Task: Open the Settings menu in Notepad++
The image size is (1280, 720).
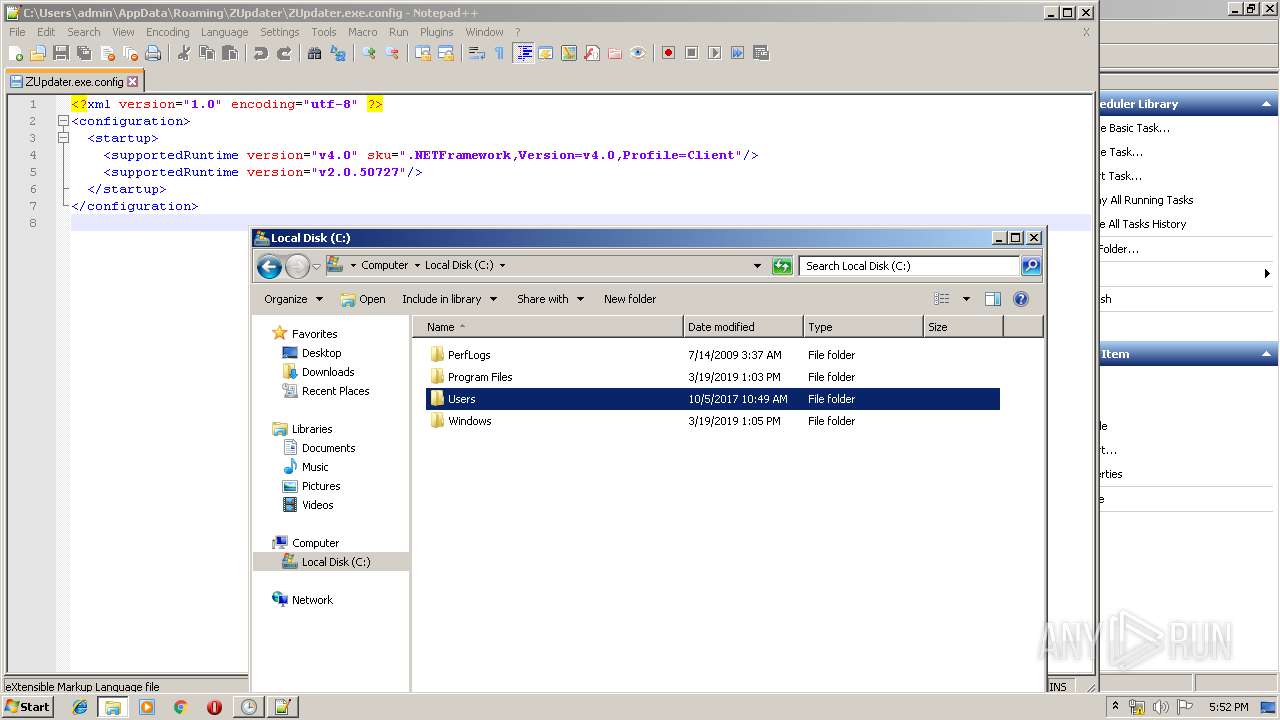Action: coord(279,32)
